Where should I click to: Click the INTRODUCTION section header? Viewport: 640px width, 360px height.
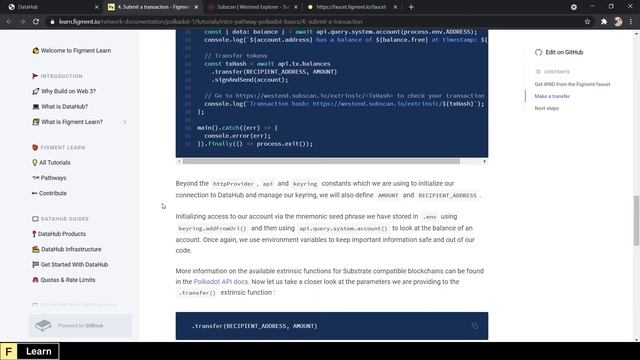pyautogui.click(x=61, y=76)
